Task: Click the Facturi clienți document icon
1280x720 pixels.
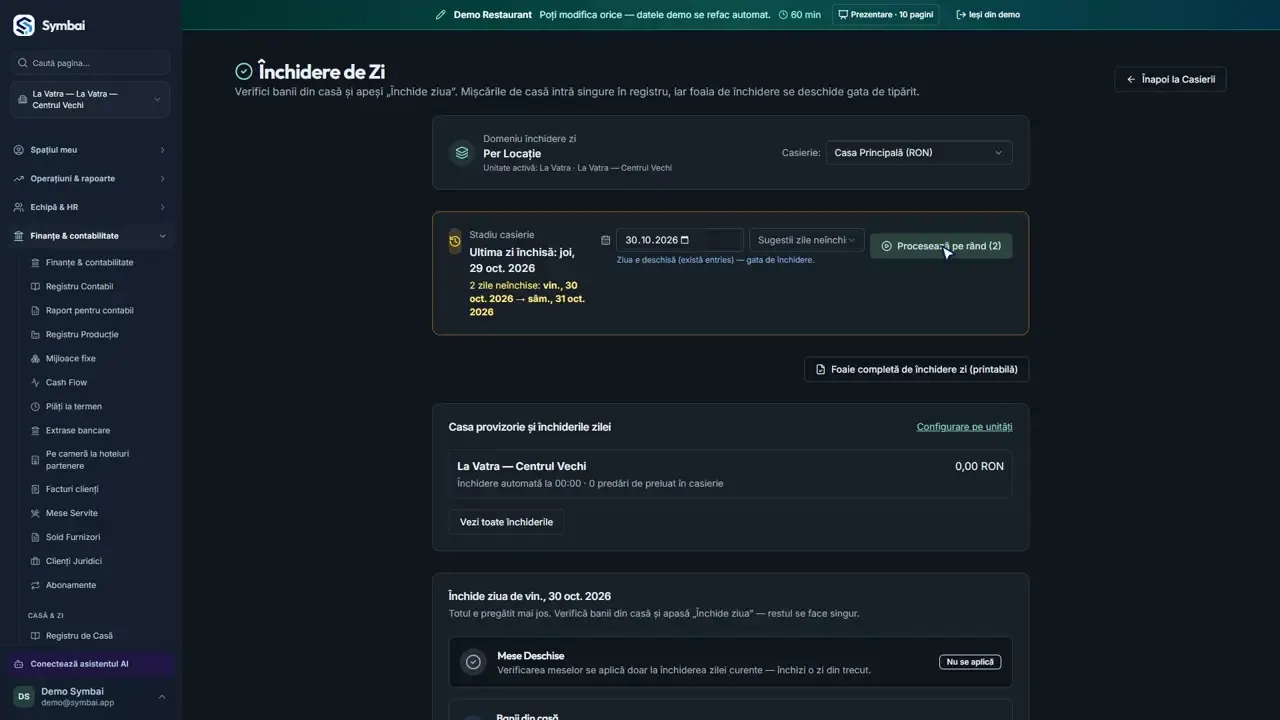Action: (x=35, y=489)
